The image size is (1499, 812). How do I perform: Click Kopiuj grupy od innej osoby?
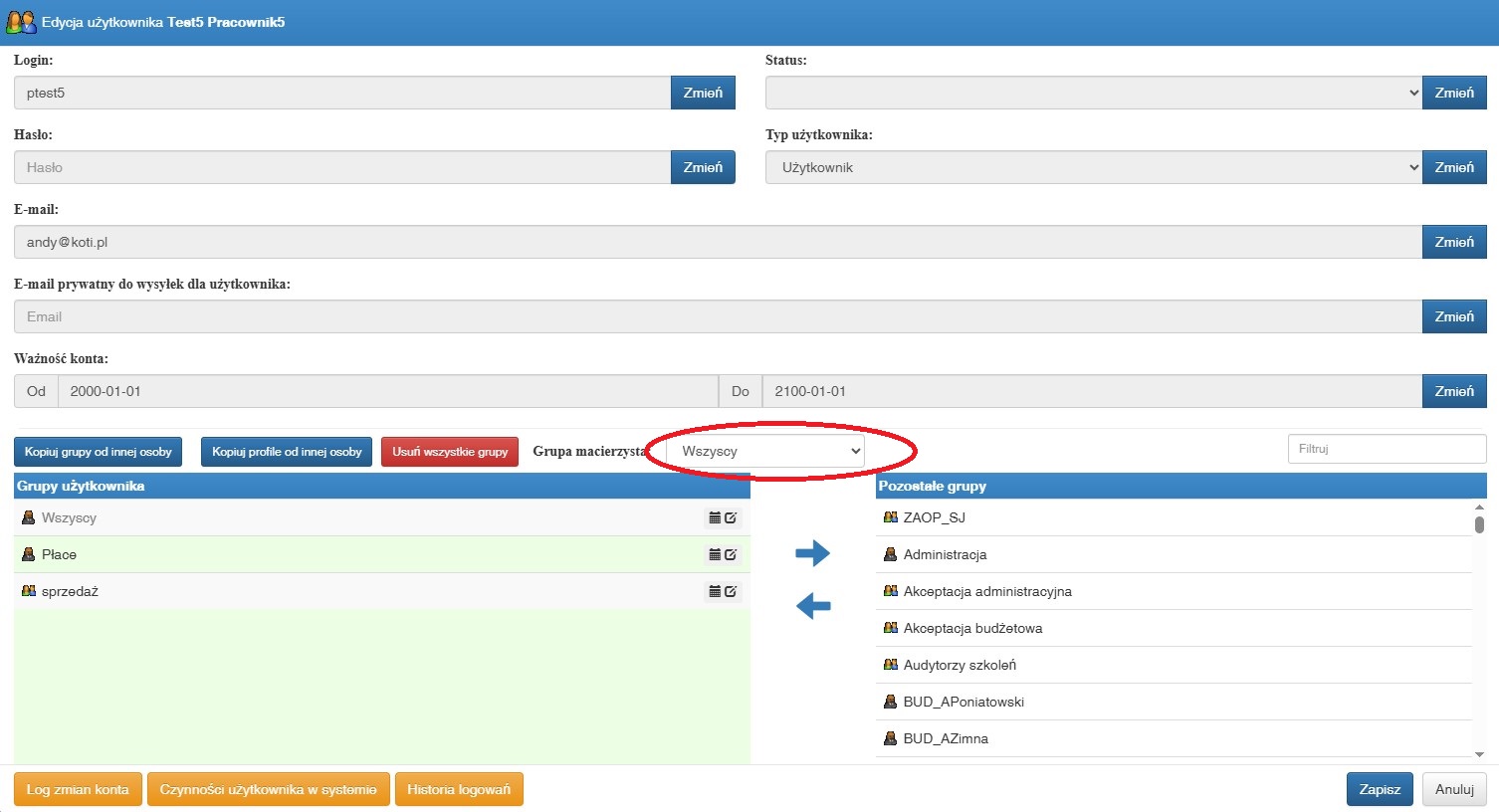(x=99, y=452)
